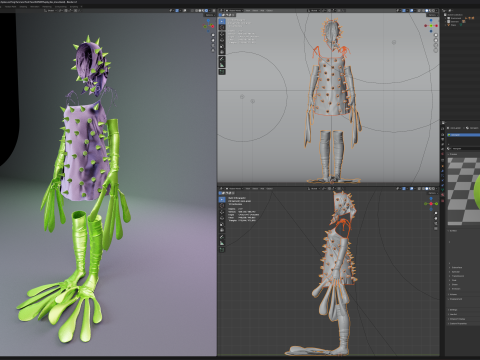Toggle camera view button in top-right viewport
Viewport: 480px width, 360px height.
[436, 45]
